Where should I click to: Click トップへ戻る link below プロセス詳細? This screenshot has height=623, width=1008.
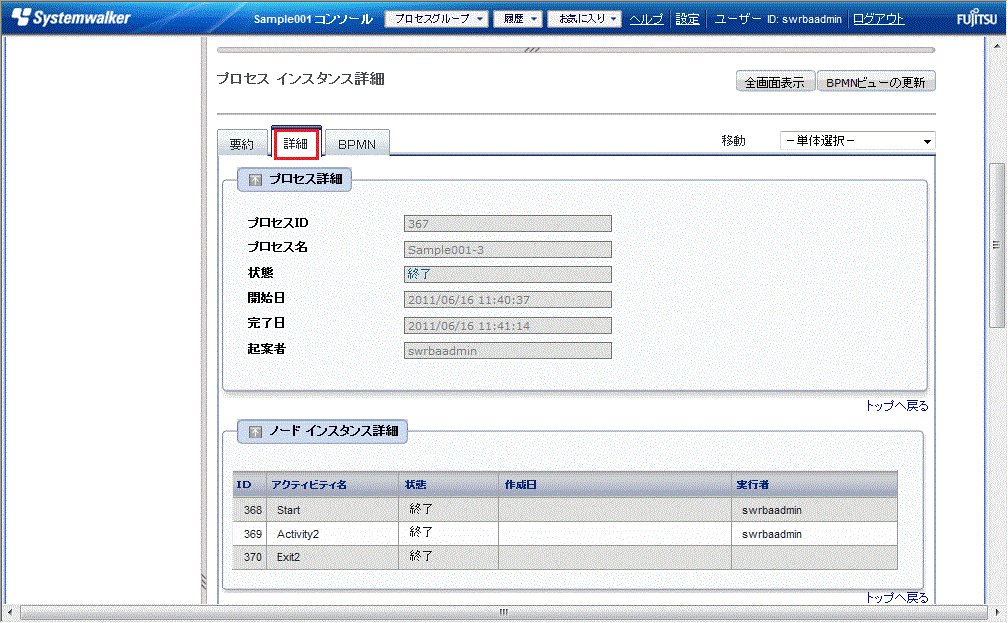(x=897, y=406)
